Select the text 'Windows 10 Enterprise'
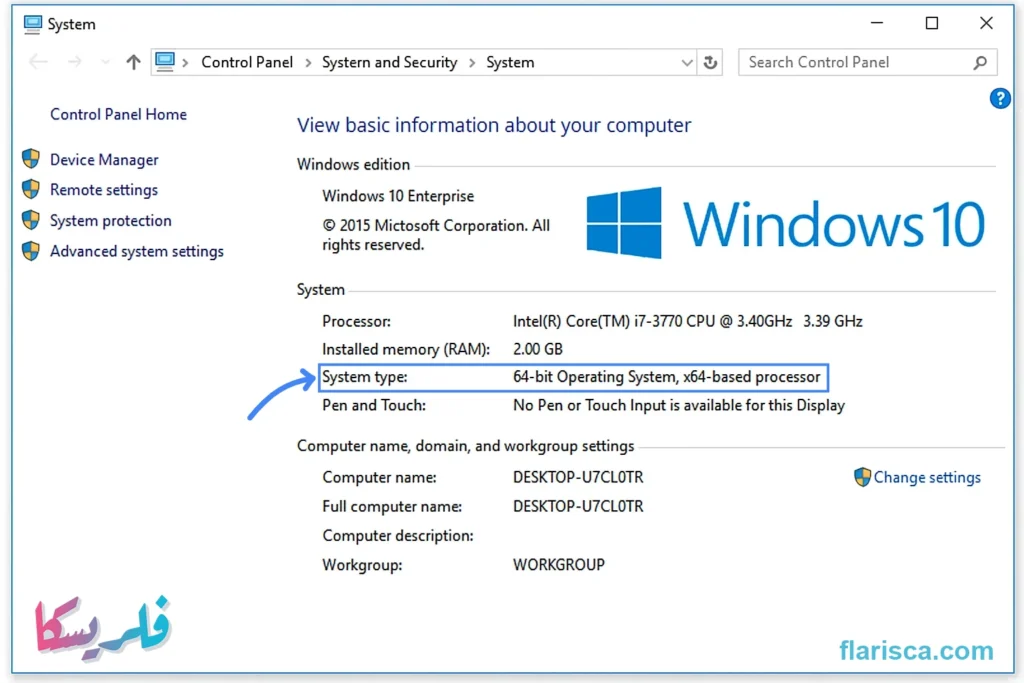This screenshot has height=683, width=1024. point(398,196)
